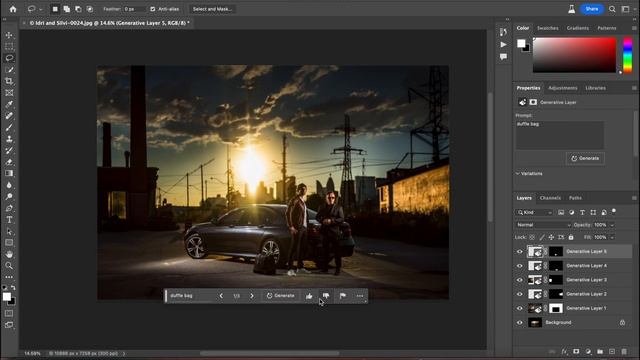This screenshot has width=640, height=360.
Task: Open the Fill dropdown arrow
Action: [612, 237]
